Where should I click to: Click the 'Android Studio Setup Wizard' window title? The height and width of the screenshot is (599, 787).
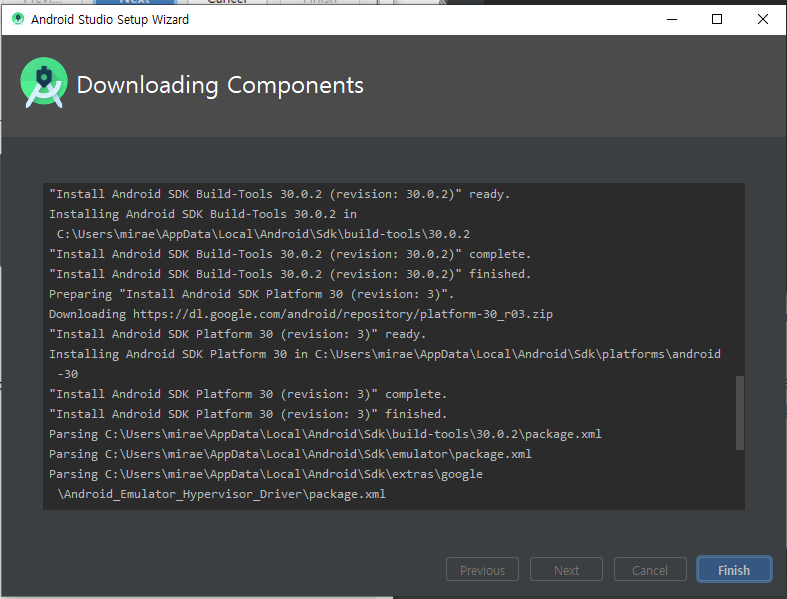pyautogui.click(x=110, y=20)
